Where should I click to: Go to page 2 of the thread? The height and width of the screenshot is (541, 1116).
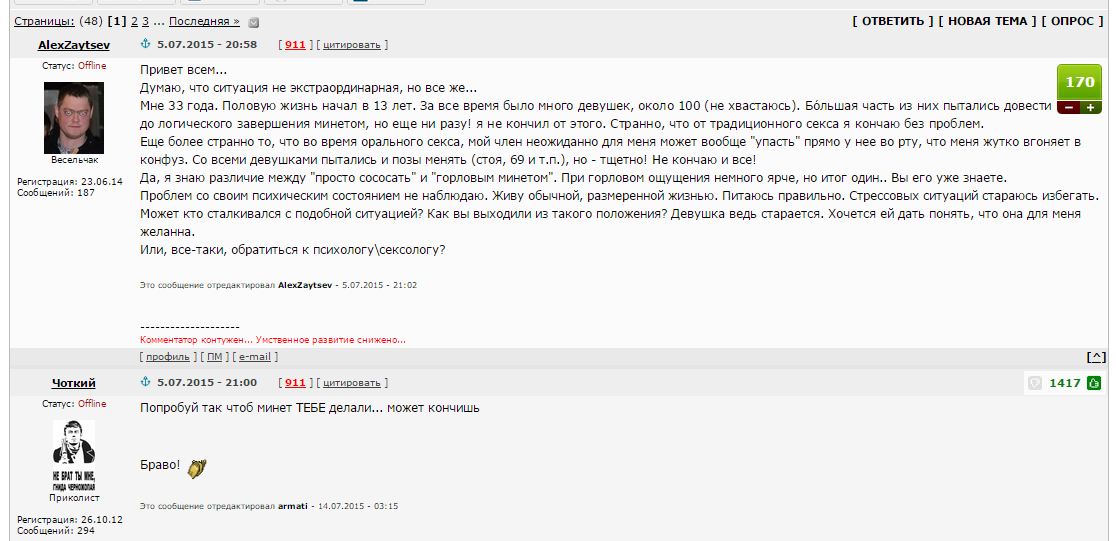tap(135, 21)
